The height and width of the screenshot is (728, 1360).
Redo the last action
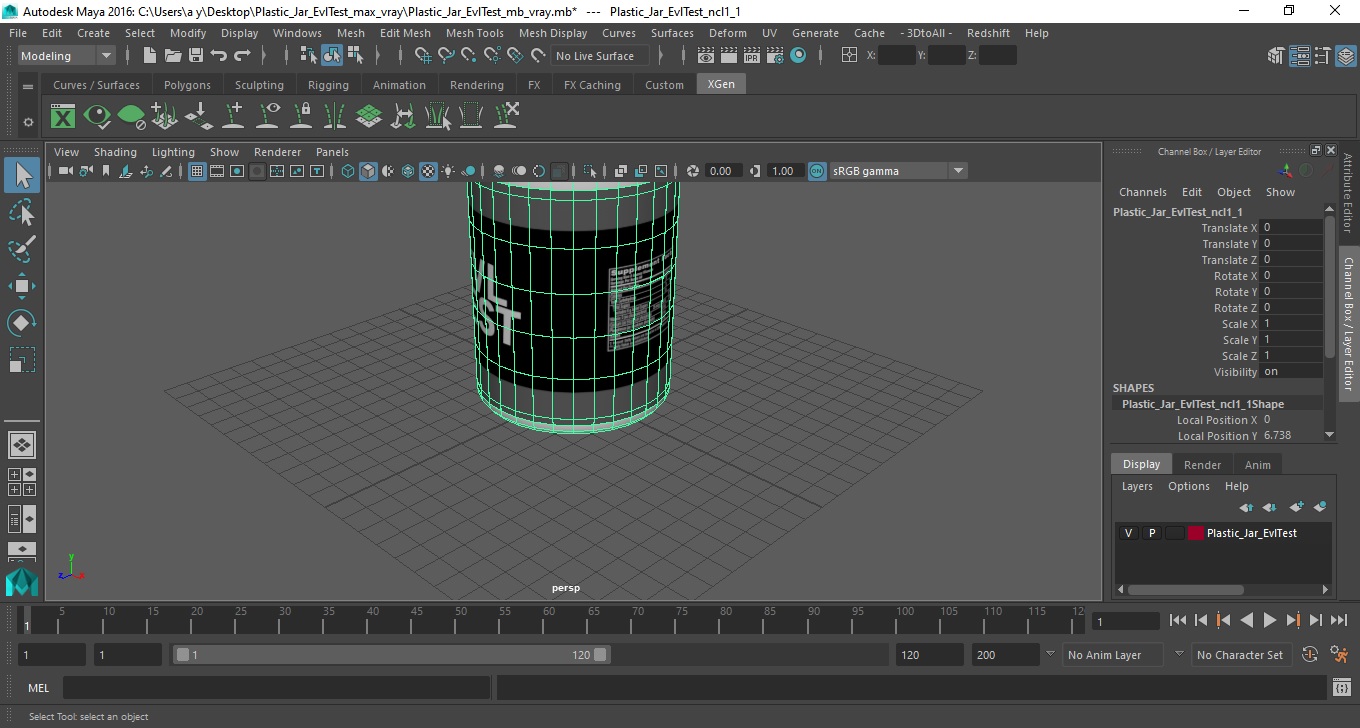coord(242,56)
